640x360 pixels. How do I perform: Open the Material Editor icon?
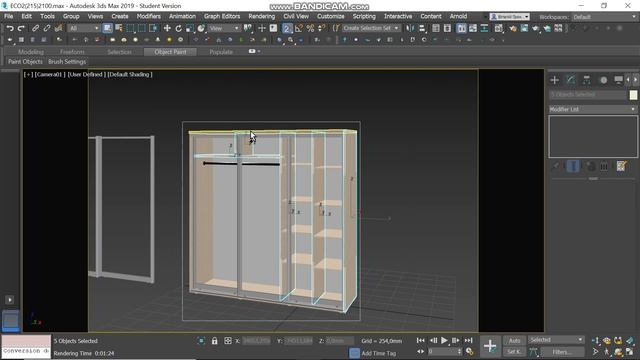click(x=498, y=28)
